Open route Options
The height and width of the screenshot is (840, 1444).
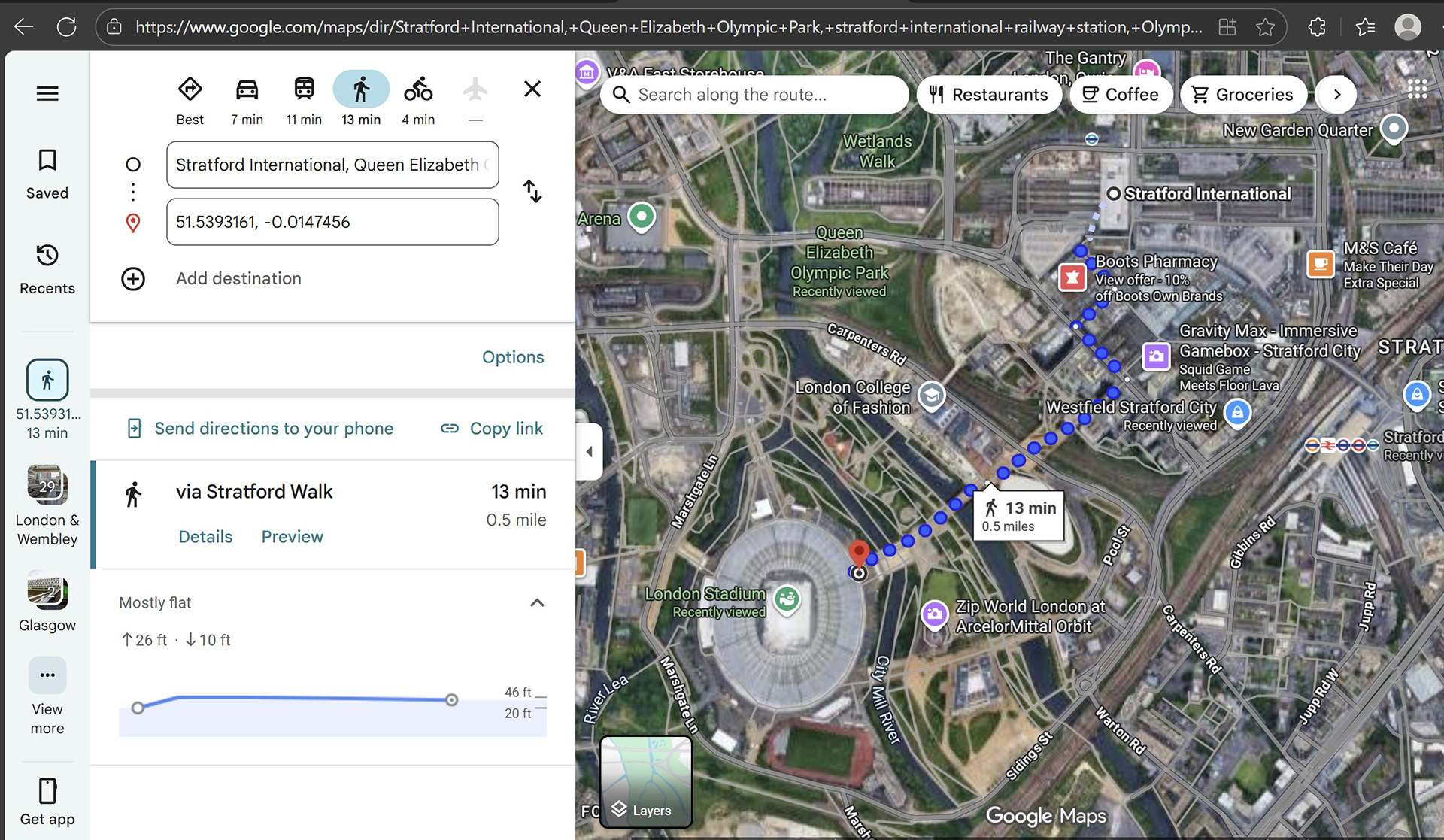[x=513, y=357]
